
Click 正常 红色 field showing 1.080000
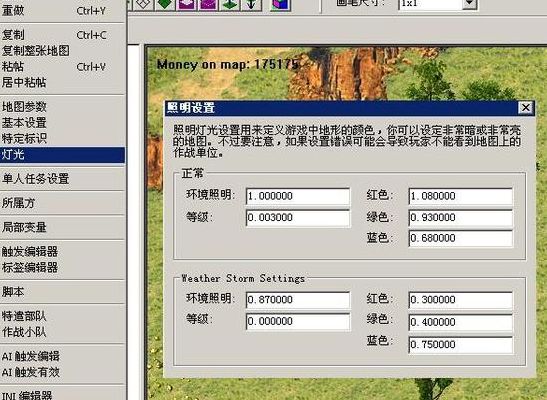click(x=461, y=196)
